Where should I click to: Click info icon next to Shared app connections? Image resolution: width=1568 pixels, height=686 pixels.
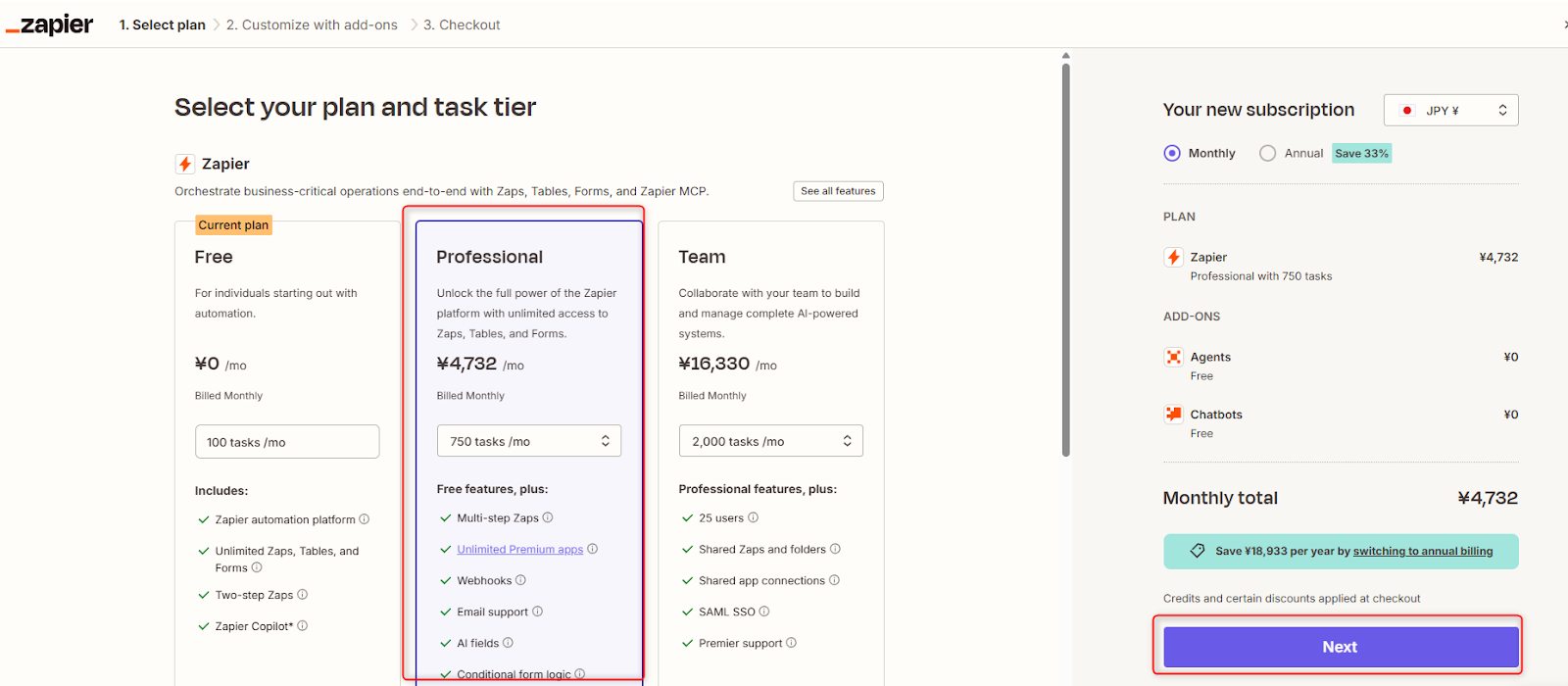click(835, 580)
